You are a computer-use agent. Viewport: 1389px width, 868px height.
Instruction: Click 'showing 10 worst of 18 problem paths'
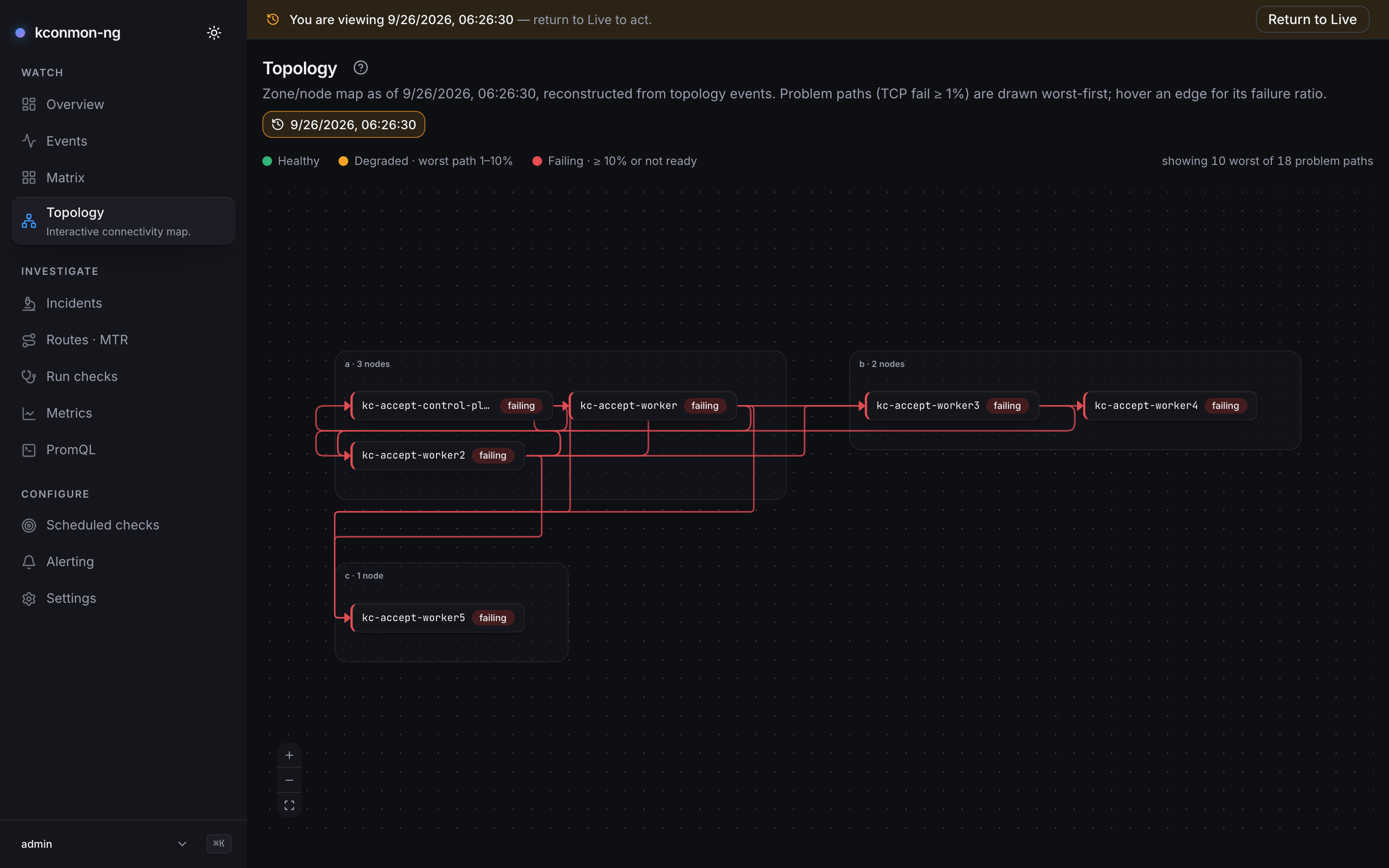[x=1267, y=162]
